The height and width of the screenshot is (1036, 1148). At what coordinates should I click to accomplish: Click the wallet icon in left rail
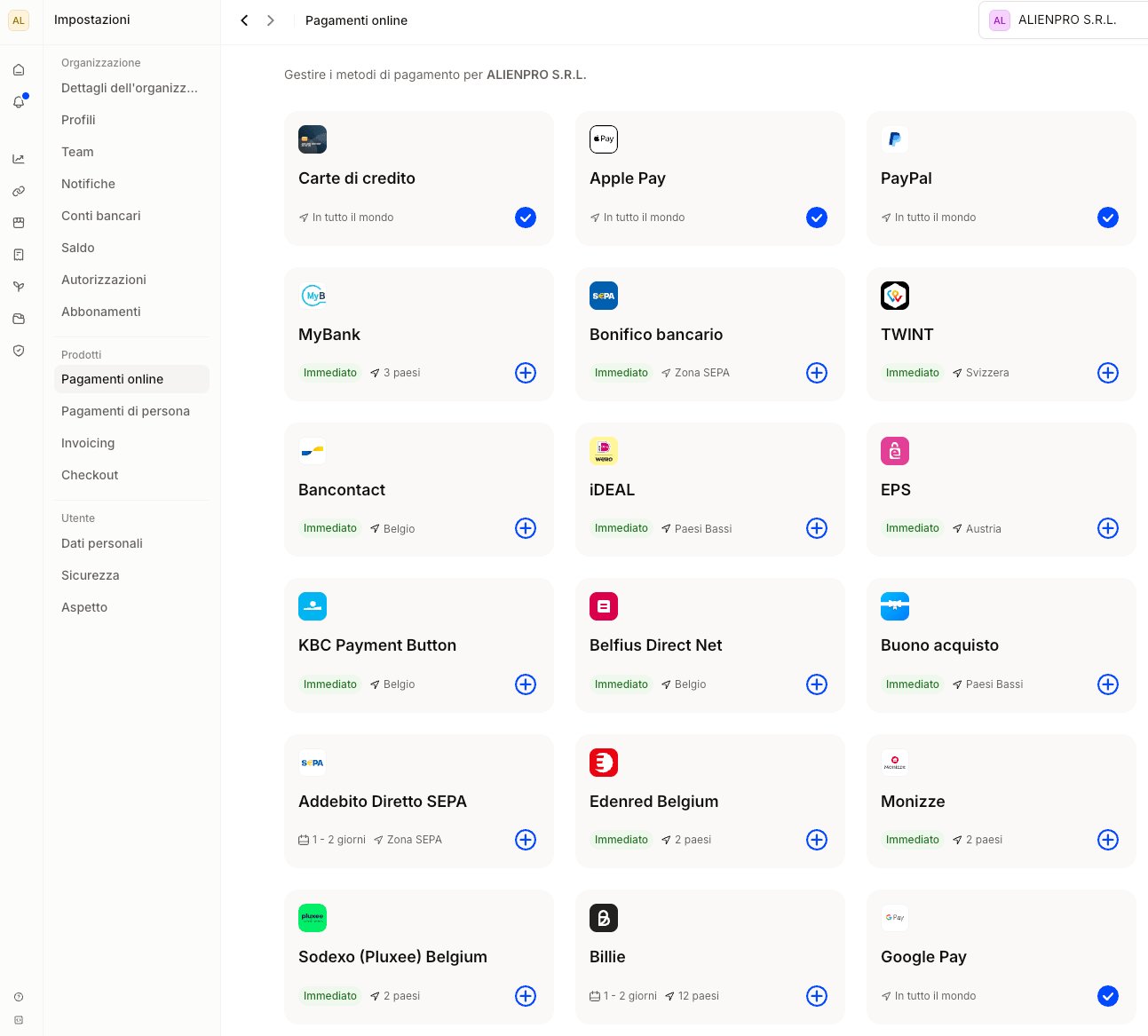coord(19,319)
